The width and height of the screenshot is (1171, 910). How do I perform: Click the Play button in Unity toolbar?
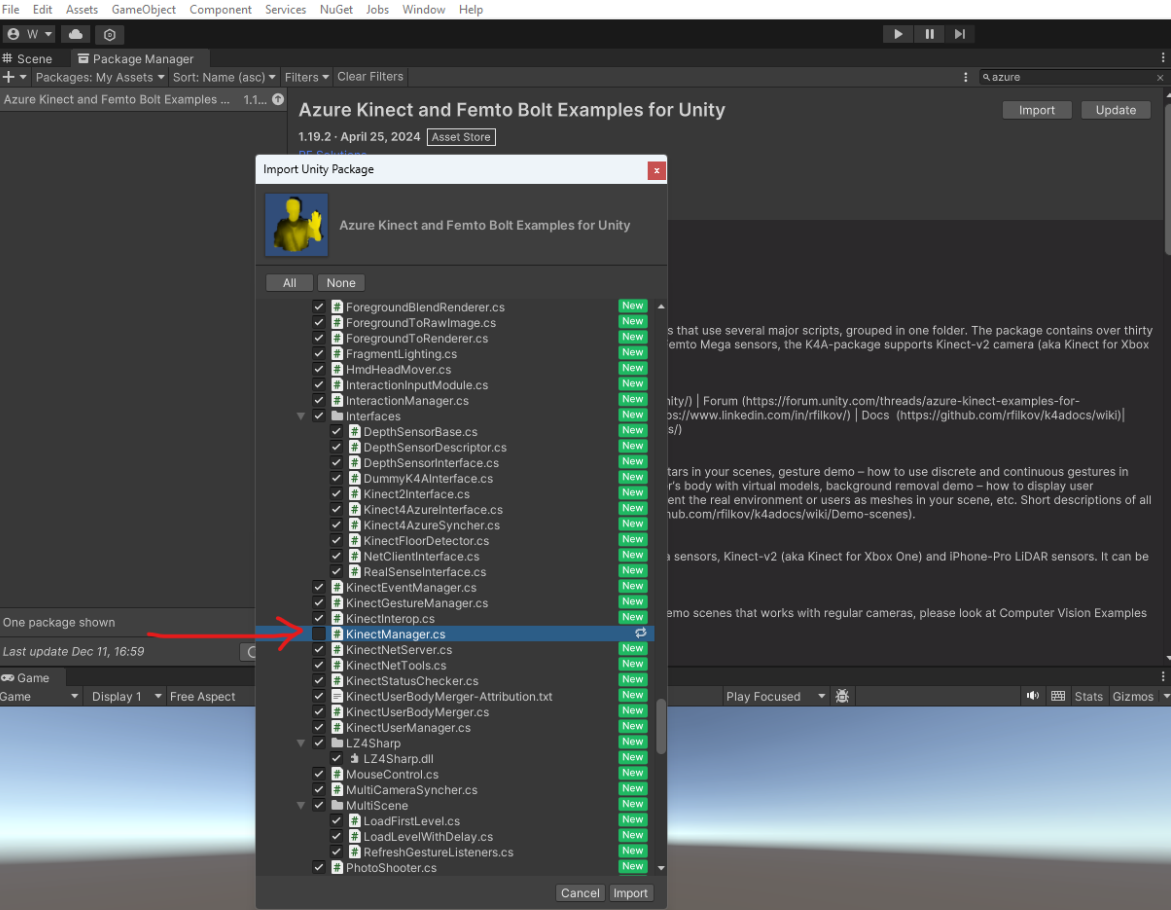tap(898, 34)
